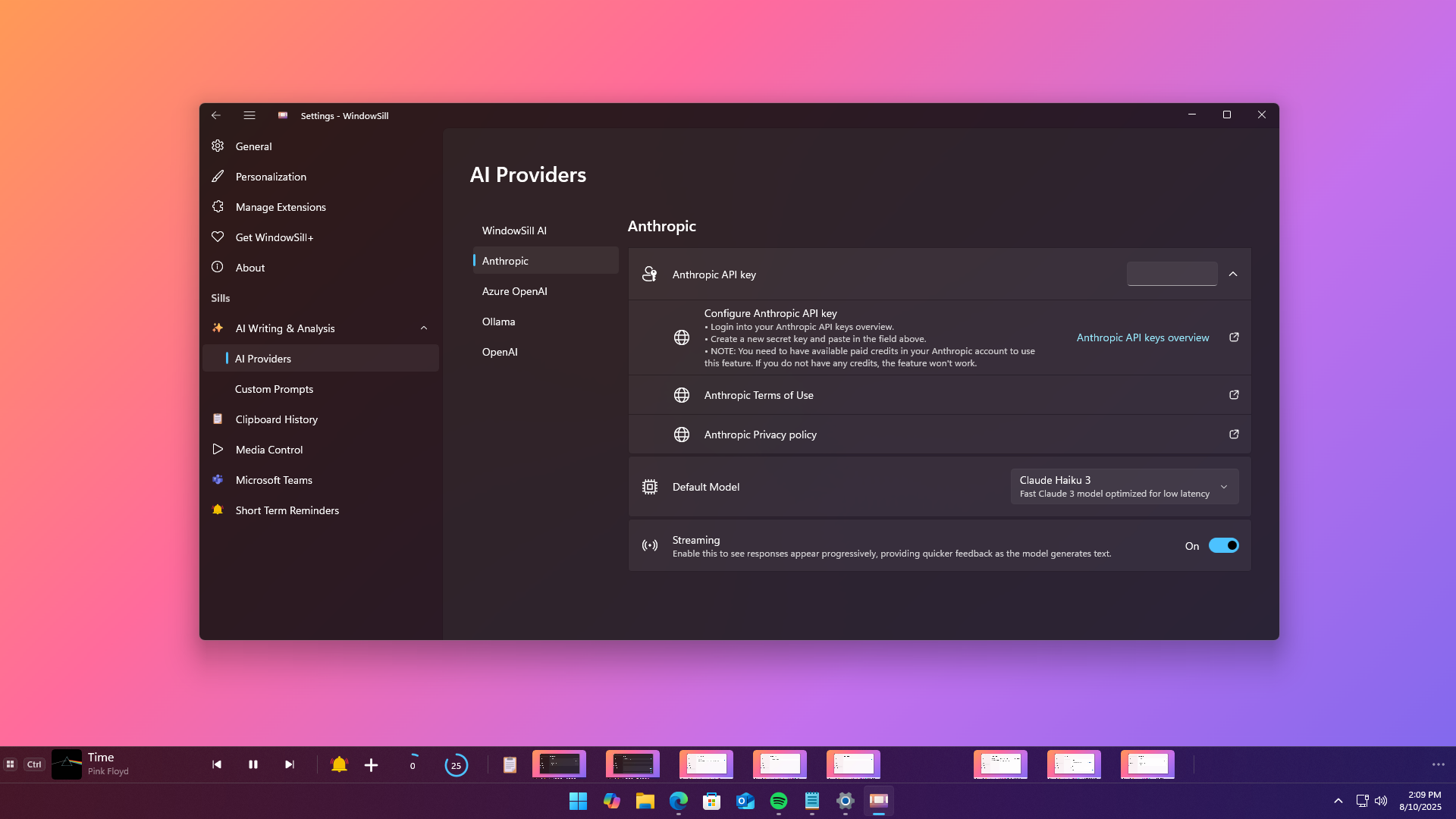Image resolution: width=1456 pixels, height=819 pixels.
Task: Pause the playing Pink Floyd track
Action: (x=253, y=764)
